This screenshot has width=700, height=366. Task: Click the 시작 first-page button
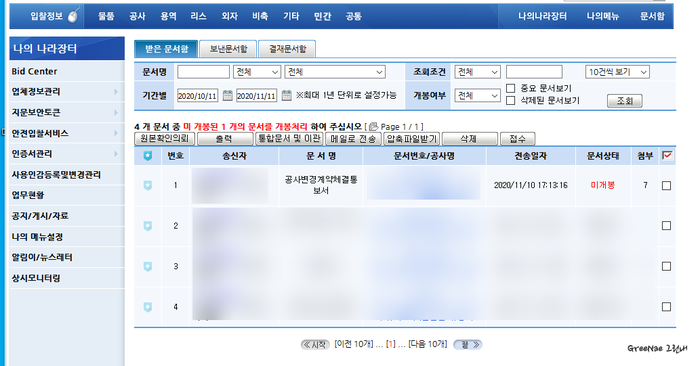tap(316, 345)
